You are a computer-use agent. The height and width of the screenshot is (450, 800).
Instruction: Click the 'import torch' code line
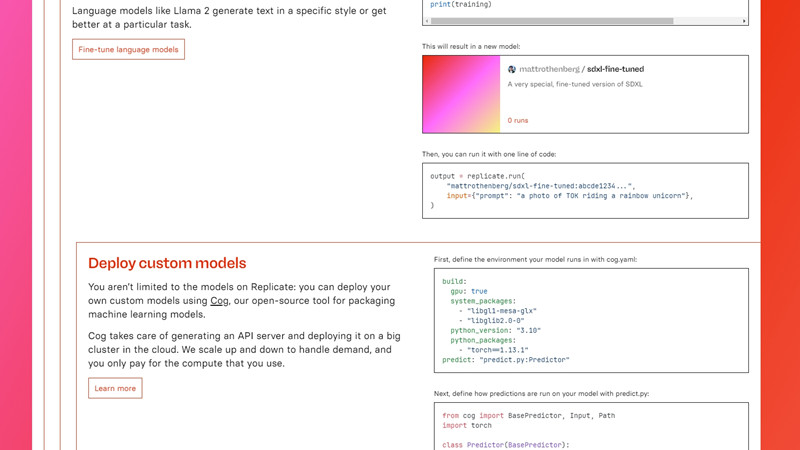tap(467, 425)
